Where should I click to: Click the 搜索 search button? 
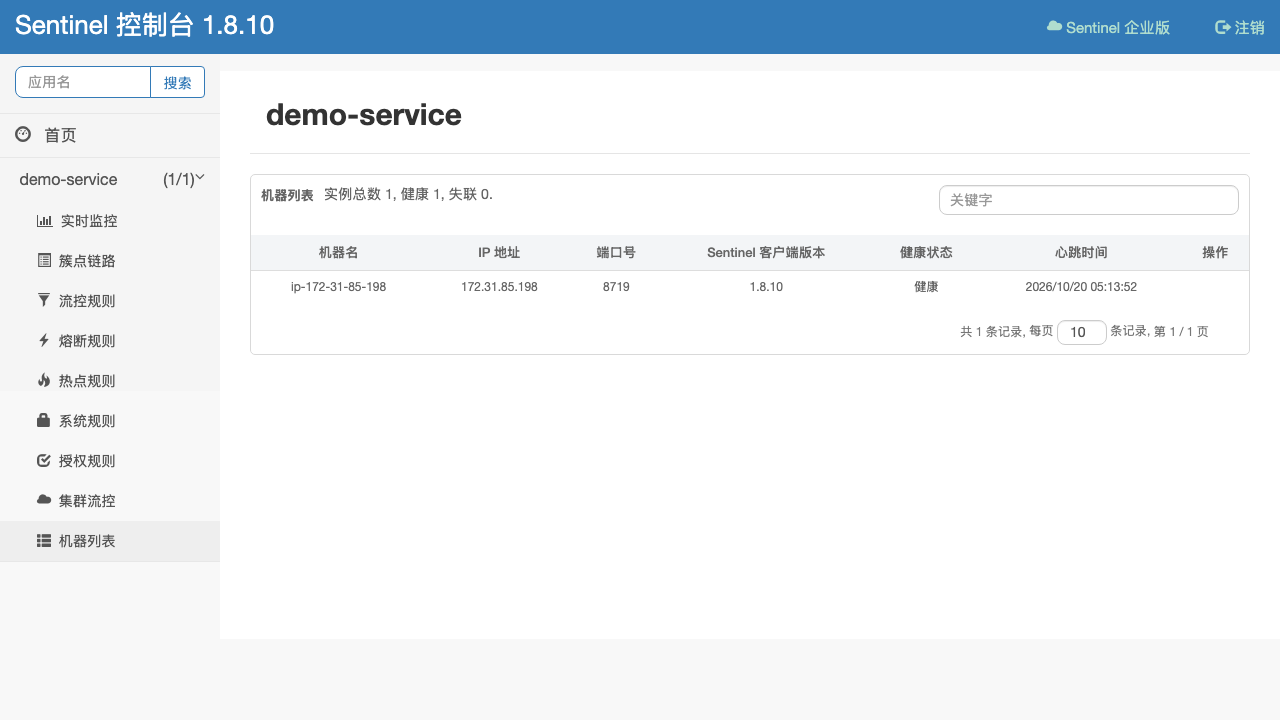click(x=178, y=82)
